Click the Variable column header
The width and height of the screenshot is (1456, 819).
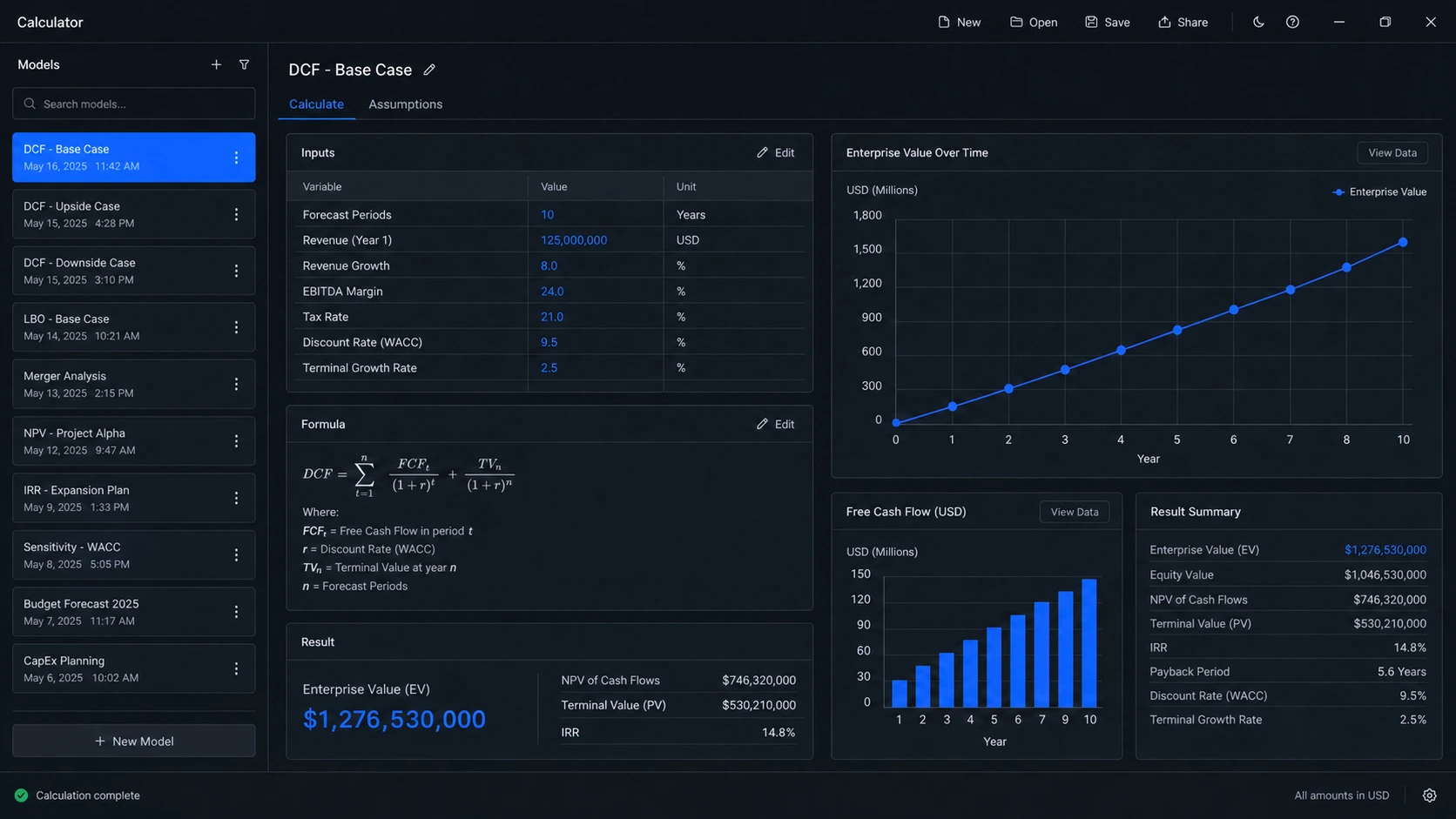322,186
